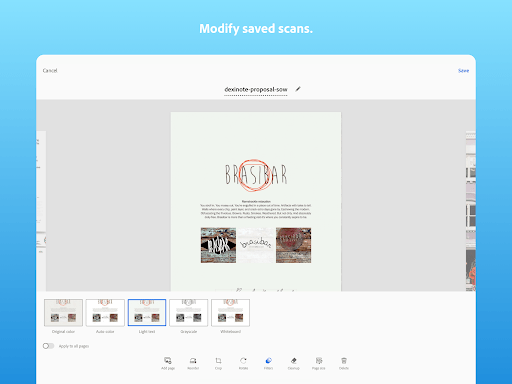The width and height of the screenshot is (512, 384).
Task: Show the previous page at left edge
Action: click(41, 211)
